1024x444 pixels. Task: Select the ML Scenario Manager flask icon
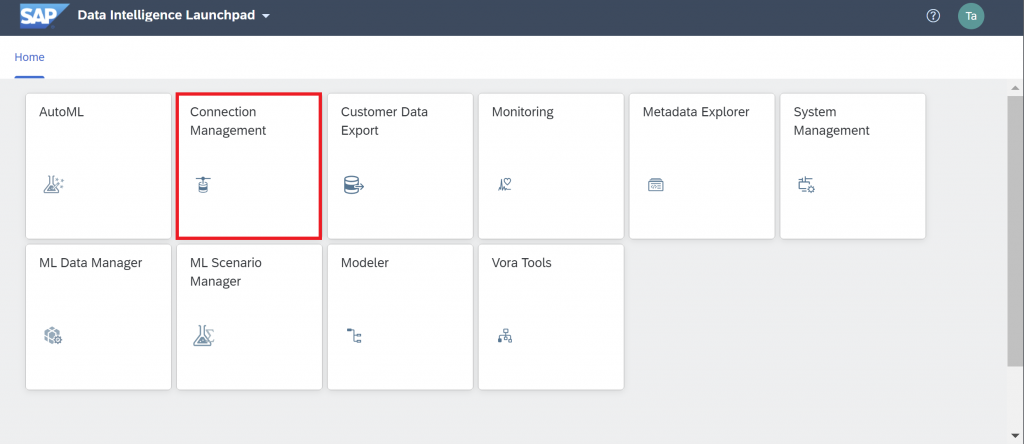tap(204, 336)
